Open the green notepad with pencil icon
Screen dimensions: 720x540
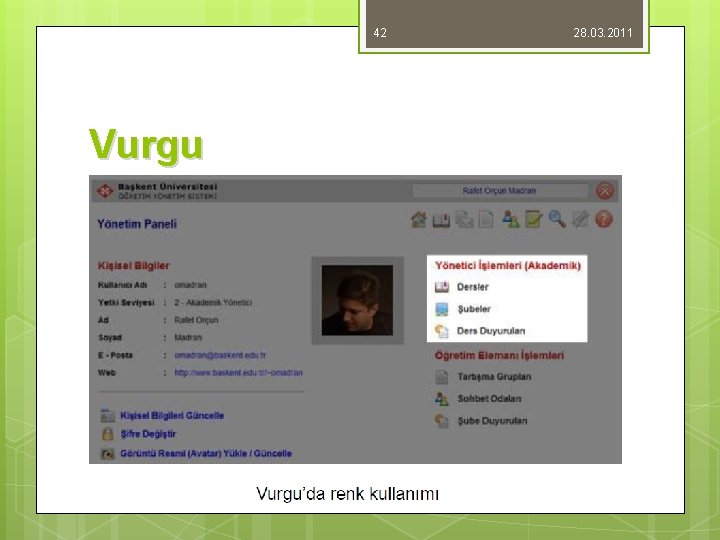(x=534, y=219)
